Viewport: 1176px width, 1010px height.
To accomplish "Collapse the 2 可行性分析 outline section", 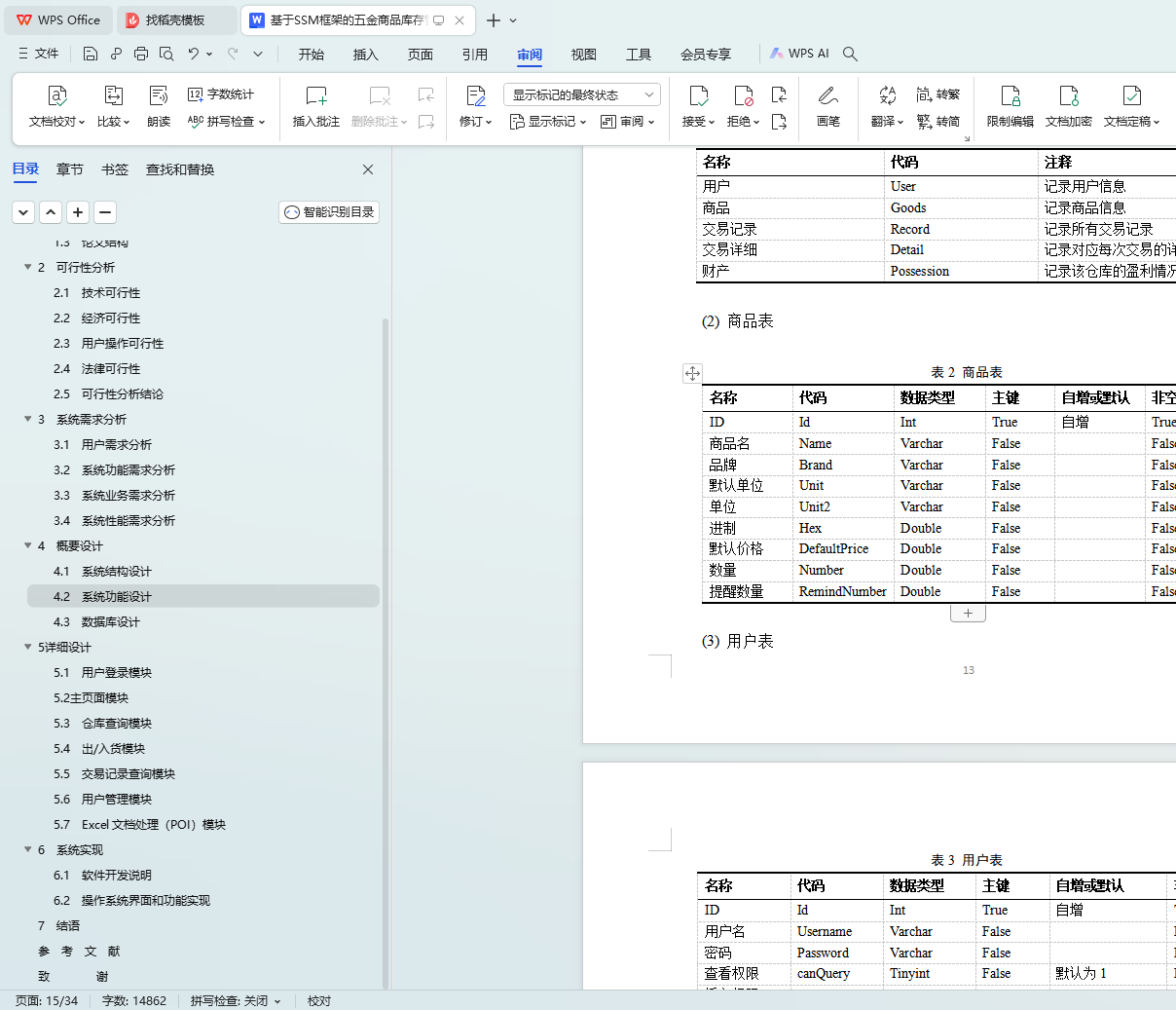I will (28, 267).
